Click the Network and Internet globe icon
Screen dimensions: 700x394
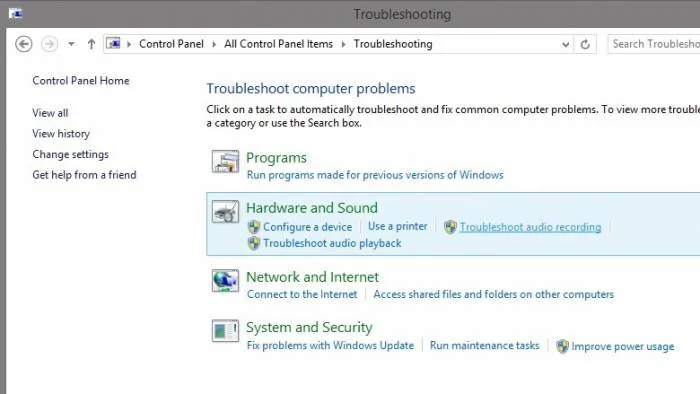[x=225, y=281]
